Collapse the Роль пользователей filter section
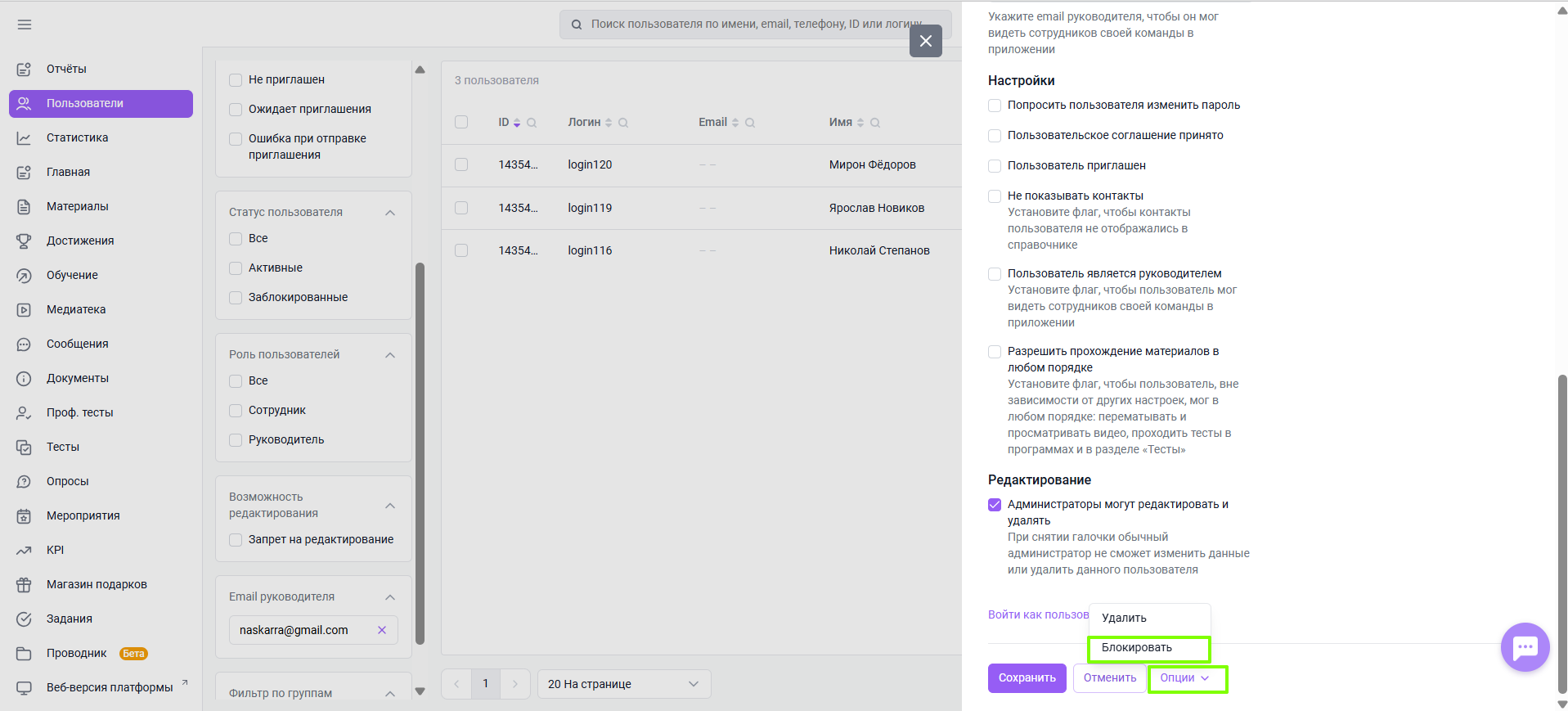Image resolution: width=1568 pixels, height=711 pixels. click(x=390, y=355)
